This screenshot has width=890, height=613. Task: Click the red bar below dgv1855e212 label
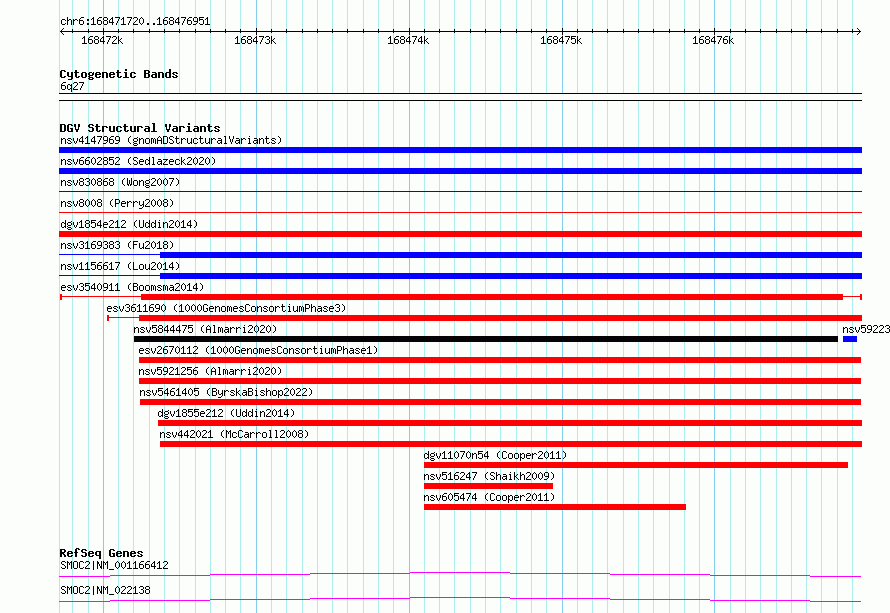(x=510, y=423)
